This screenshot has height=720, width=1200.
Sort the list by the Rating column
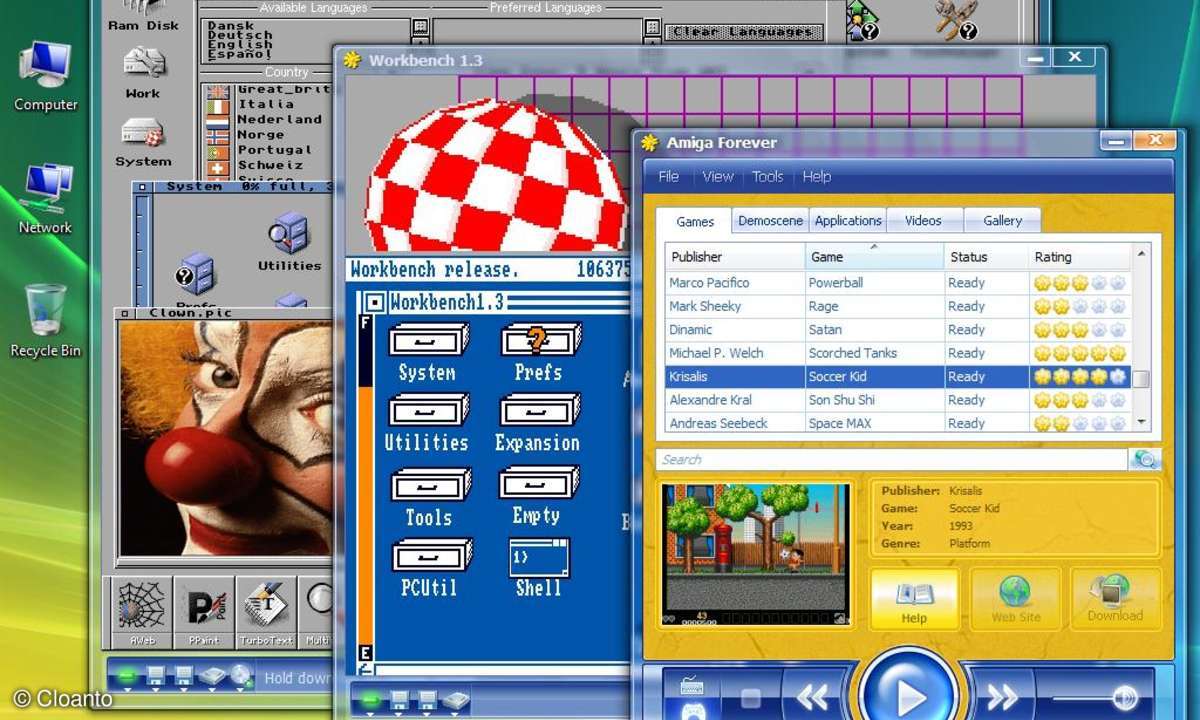coord(1080,257)
